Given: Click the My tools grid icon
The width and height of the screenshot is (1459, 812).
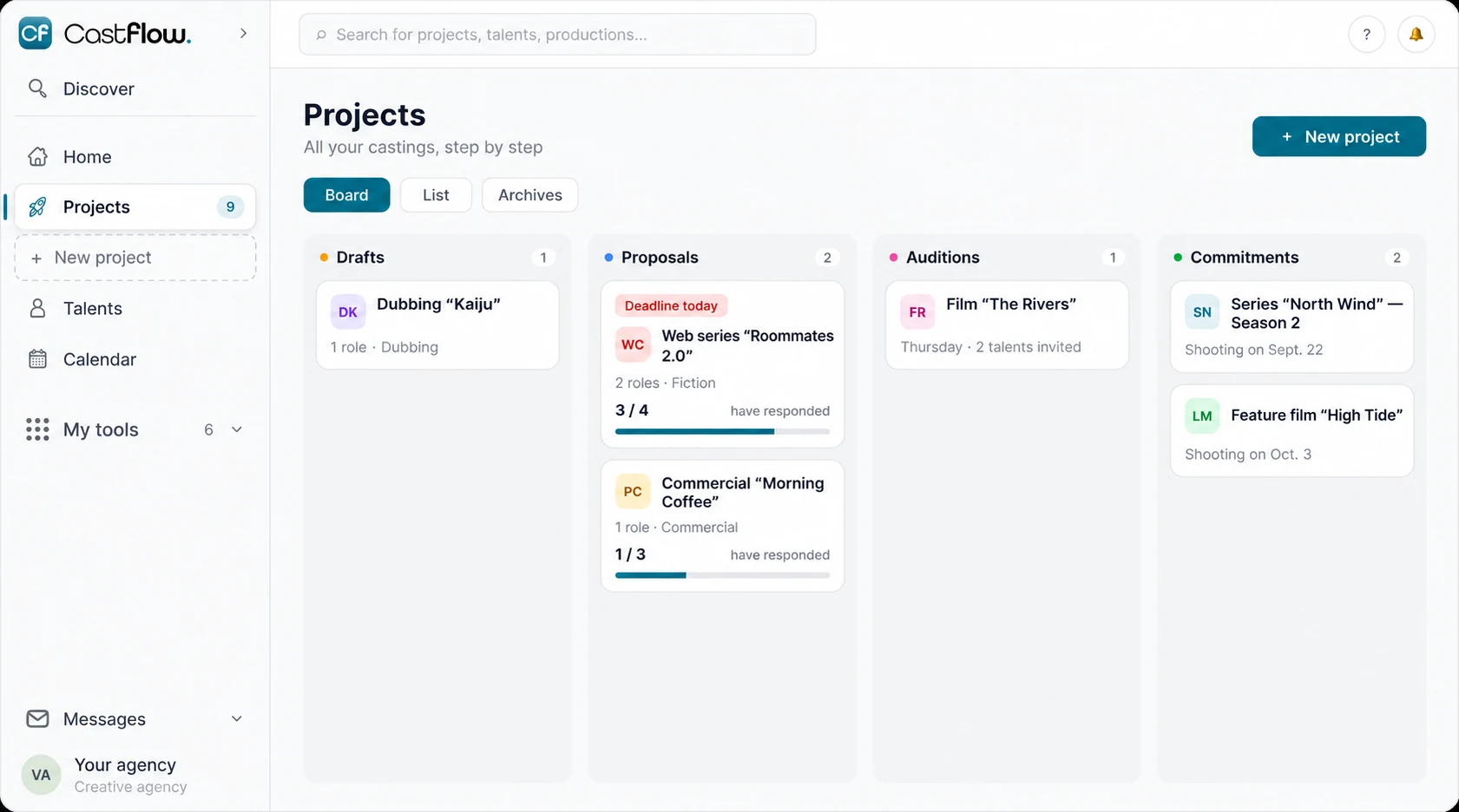Looking at the screenshot, I should 37,429.
